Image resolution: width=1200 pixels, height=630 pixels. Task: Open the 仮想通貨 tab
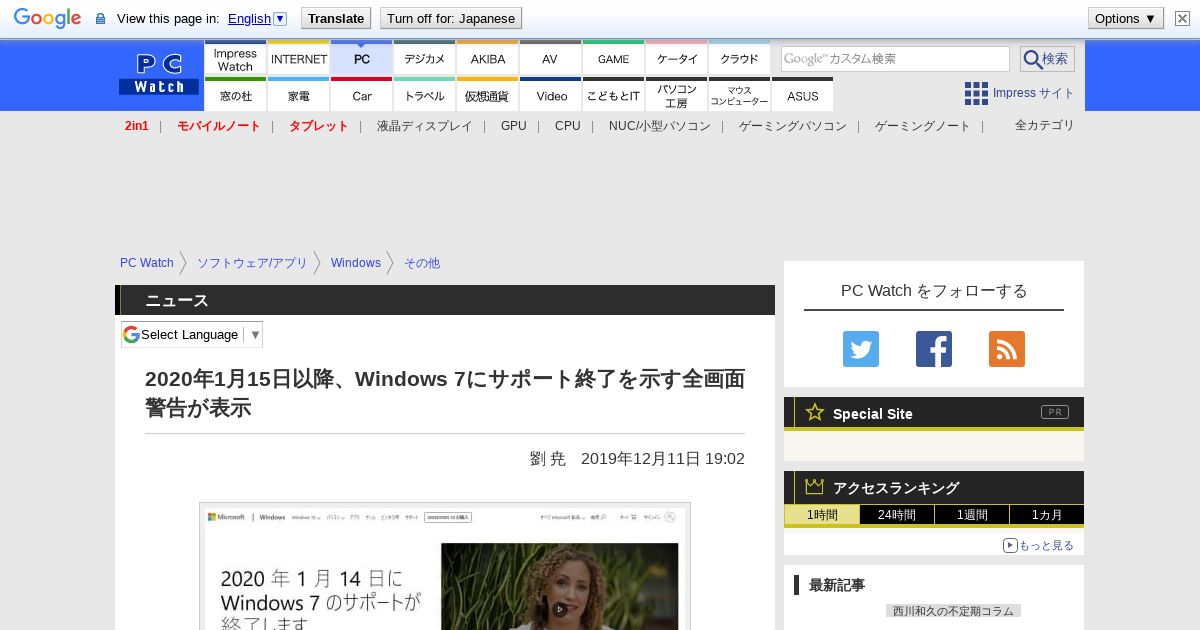(x=487, y=95)
